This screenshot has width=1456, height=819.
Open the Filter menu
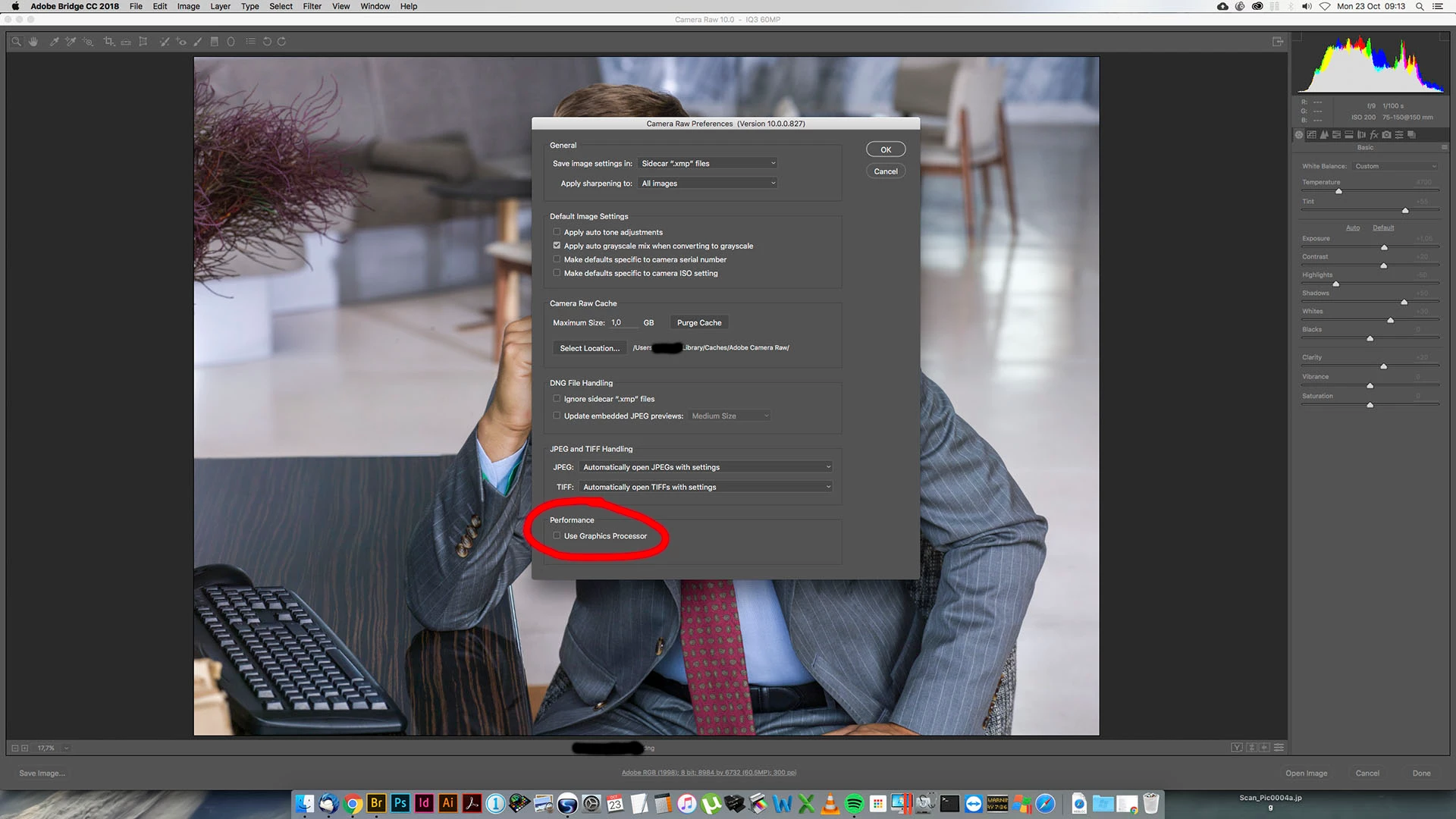312,6
